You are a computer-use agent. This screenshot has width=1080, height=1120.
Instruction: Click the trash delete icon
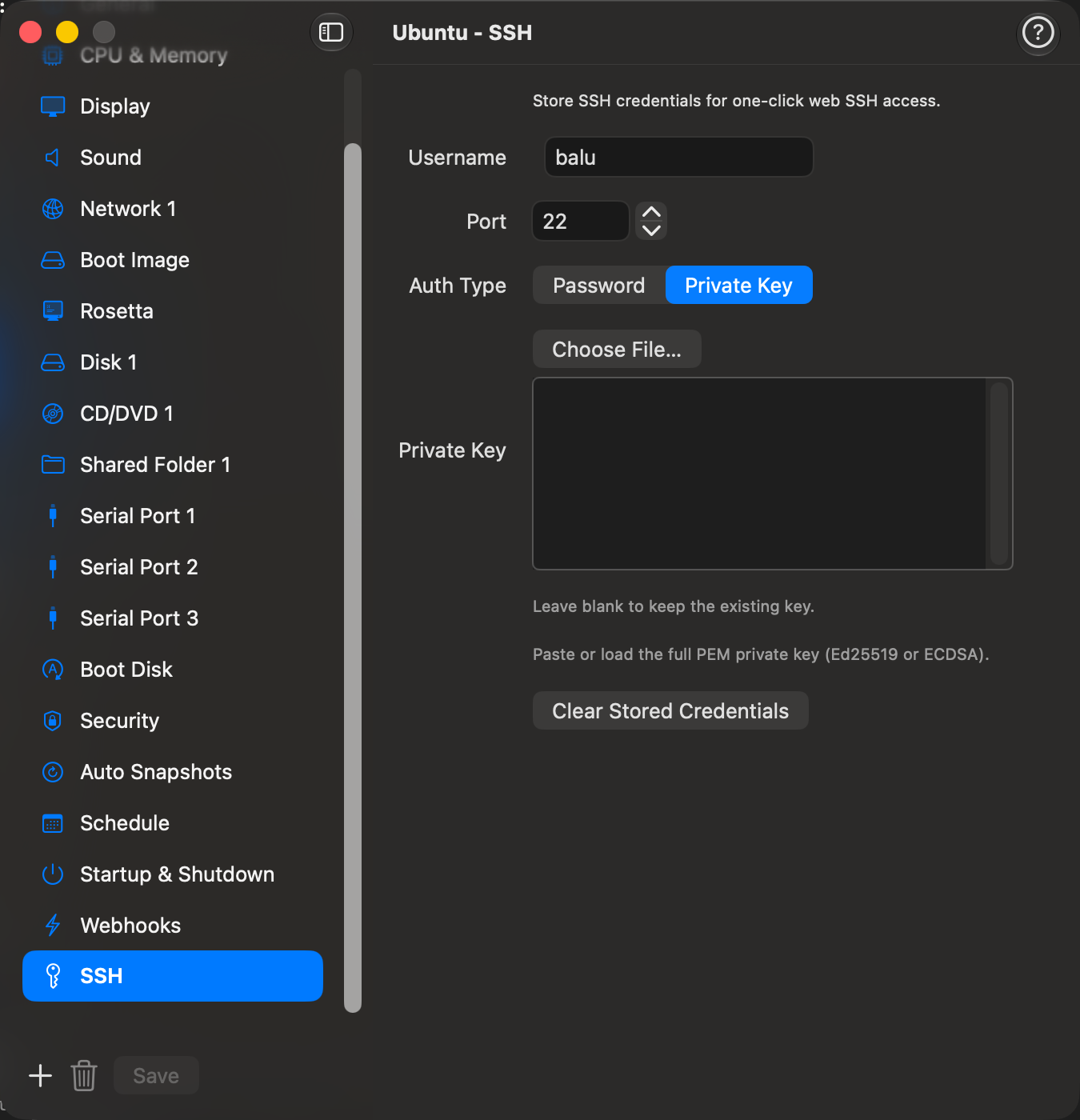[x=84, y=1075]
